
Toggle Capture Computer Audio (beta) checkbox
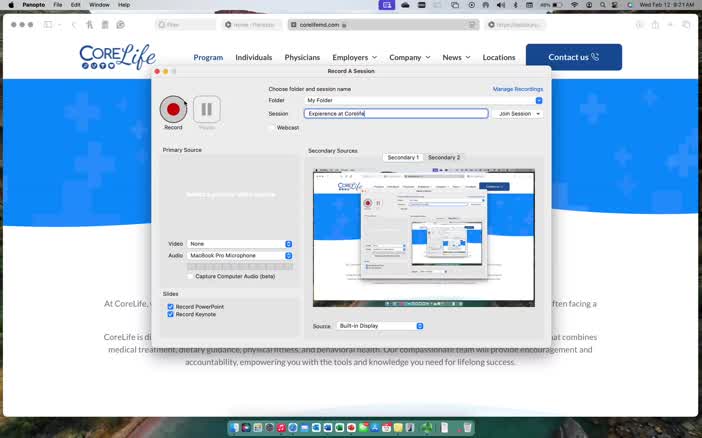pos(190,276)
